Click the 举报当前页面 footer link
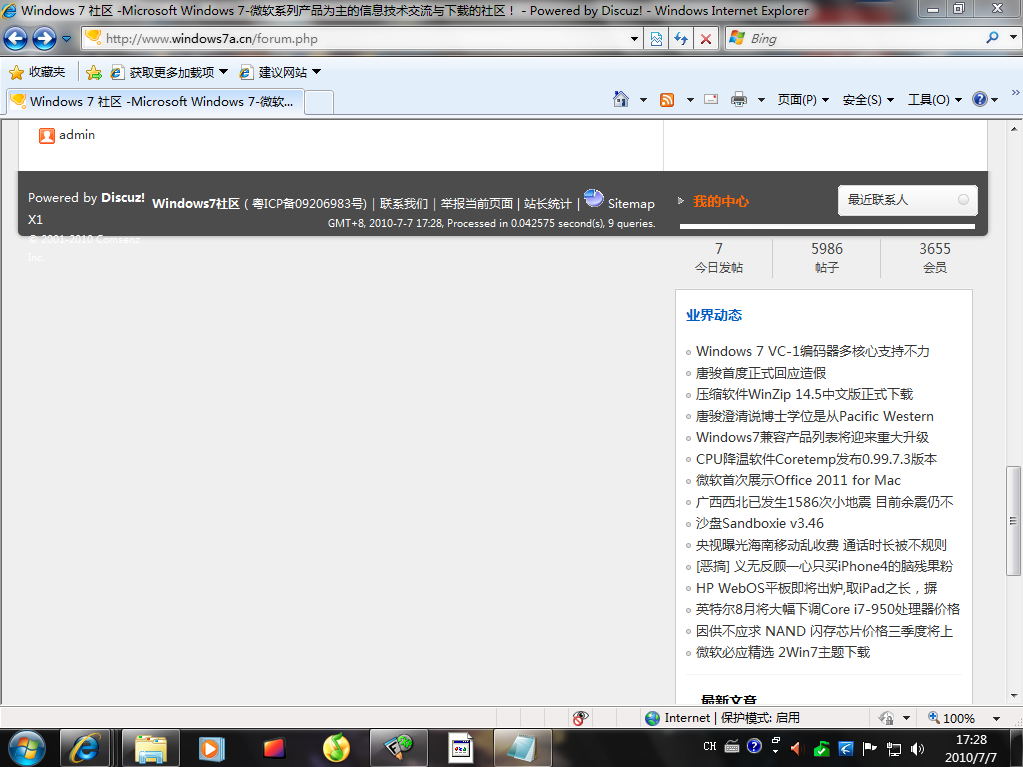 click(x=477, y=203)
